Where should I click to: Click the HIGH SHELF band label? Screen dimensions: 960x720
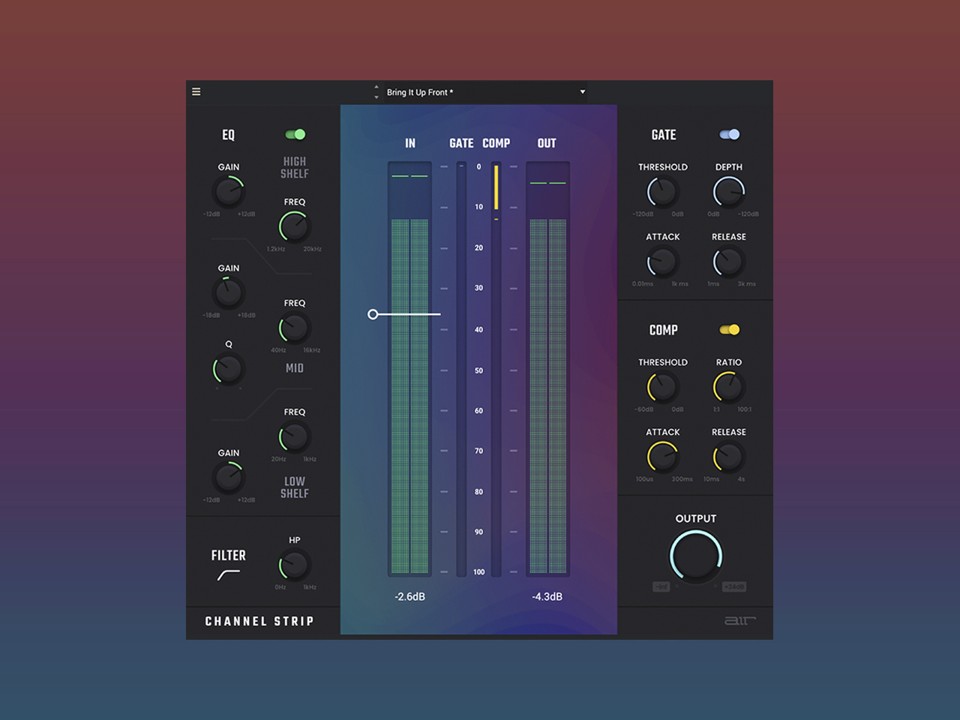(x=294, y=168)
